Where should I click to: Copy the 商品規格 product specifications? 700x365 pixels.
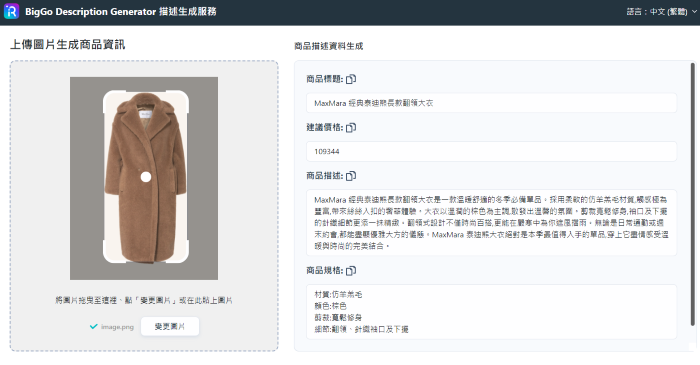point(351,270)
